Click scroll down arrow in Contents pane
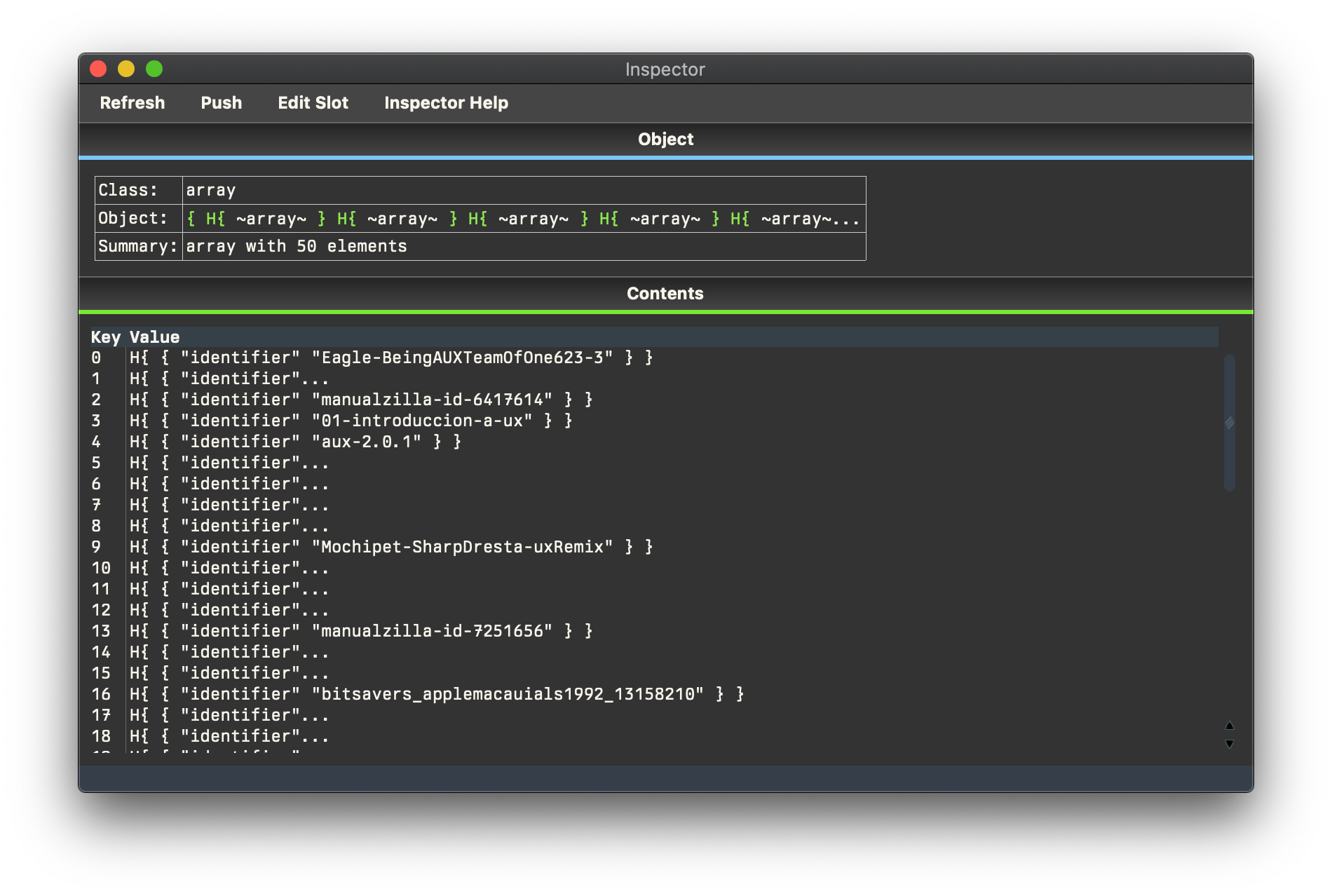This screenshot has width=1332, height=896. point(1229,744)
